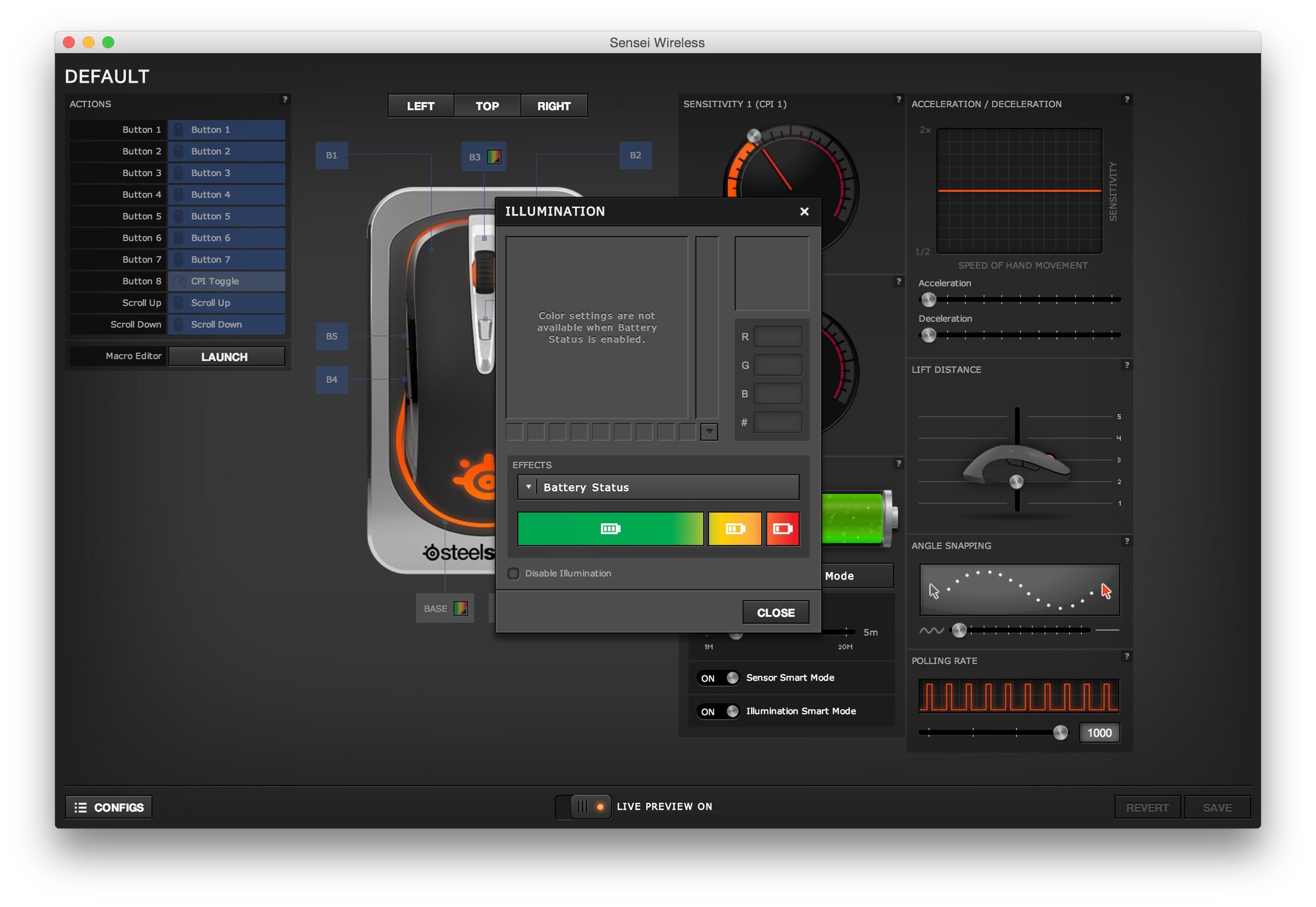Click the Acceleration slider handle
Screen dimensions: 1316x907
pyautogui.click(x=928, y=300)
